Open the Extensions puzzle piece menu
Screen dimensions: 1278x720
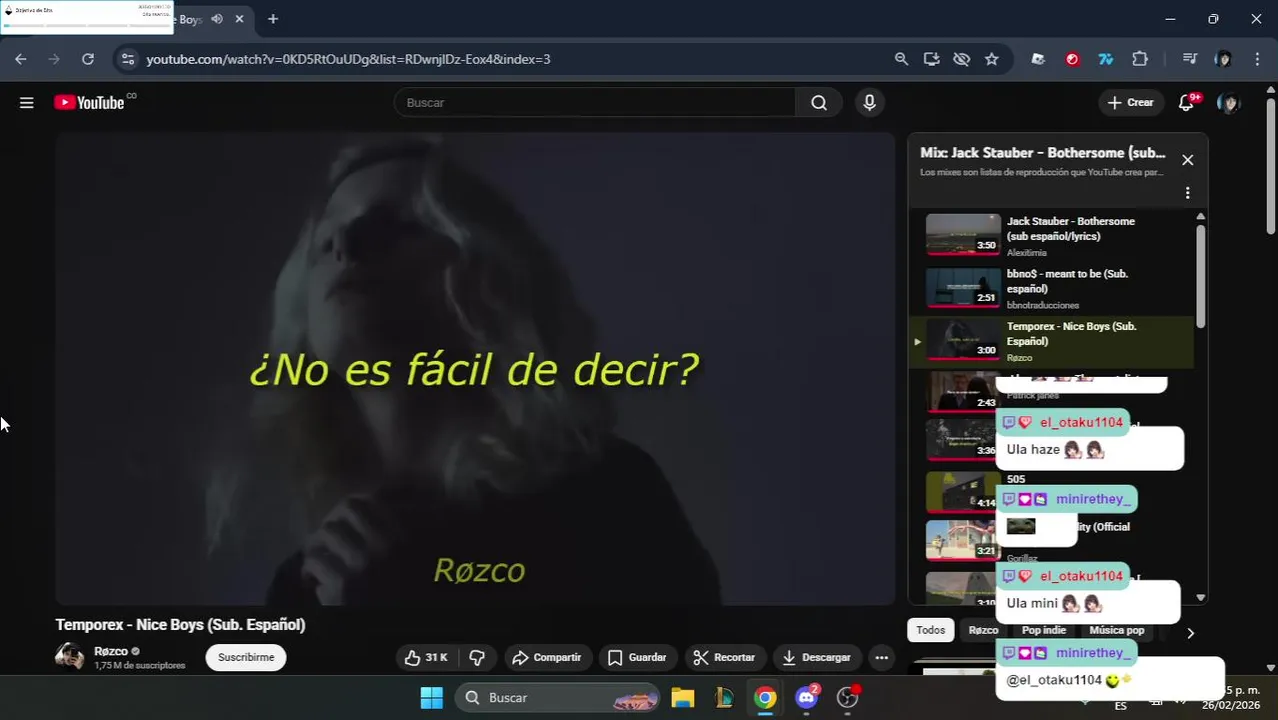[1140, 59]
